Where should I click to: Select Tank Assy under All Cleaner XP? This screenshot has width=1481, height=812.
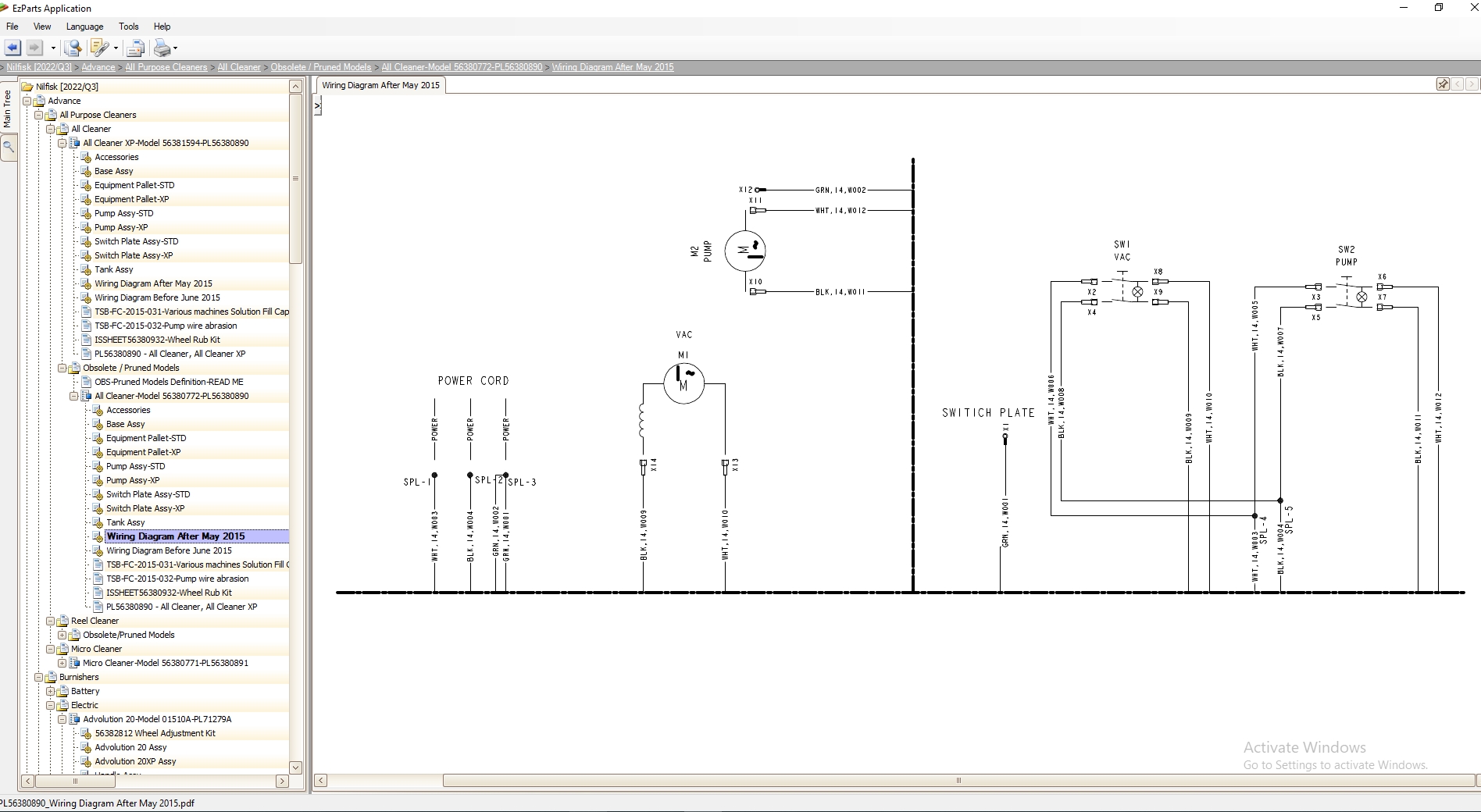click(116, 269)
